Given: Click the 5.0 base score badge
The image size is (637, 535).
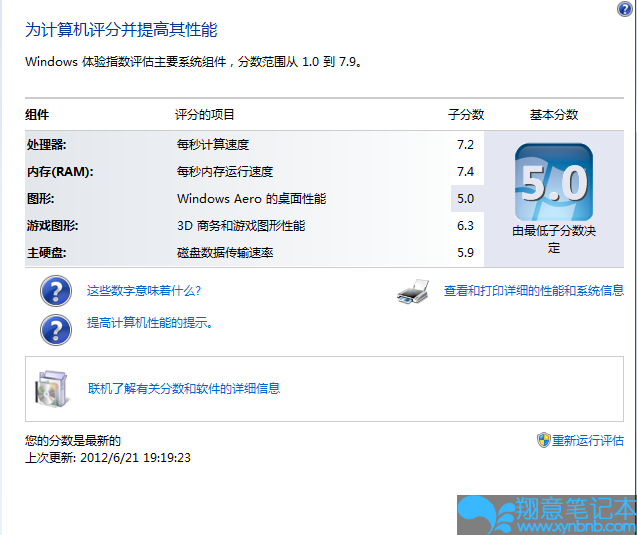Looking at the screenshot, I should coord(554,182).
